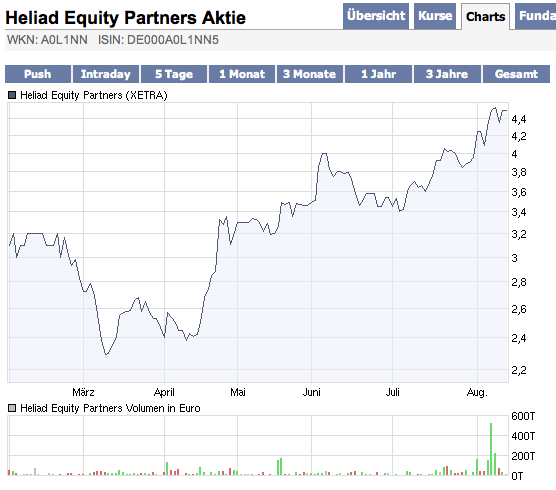Viewport: 556px width, 490px height.
Task: Click the 200T volume axis value
Action: (523, 456)
